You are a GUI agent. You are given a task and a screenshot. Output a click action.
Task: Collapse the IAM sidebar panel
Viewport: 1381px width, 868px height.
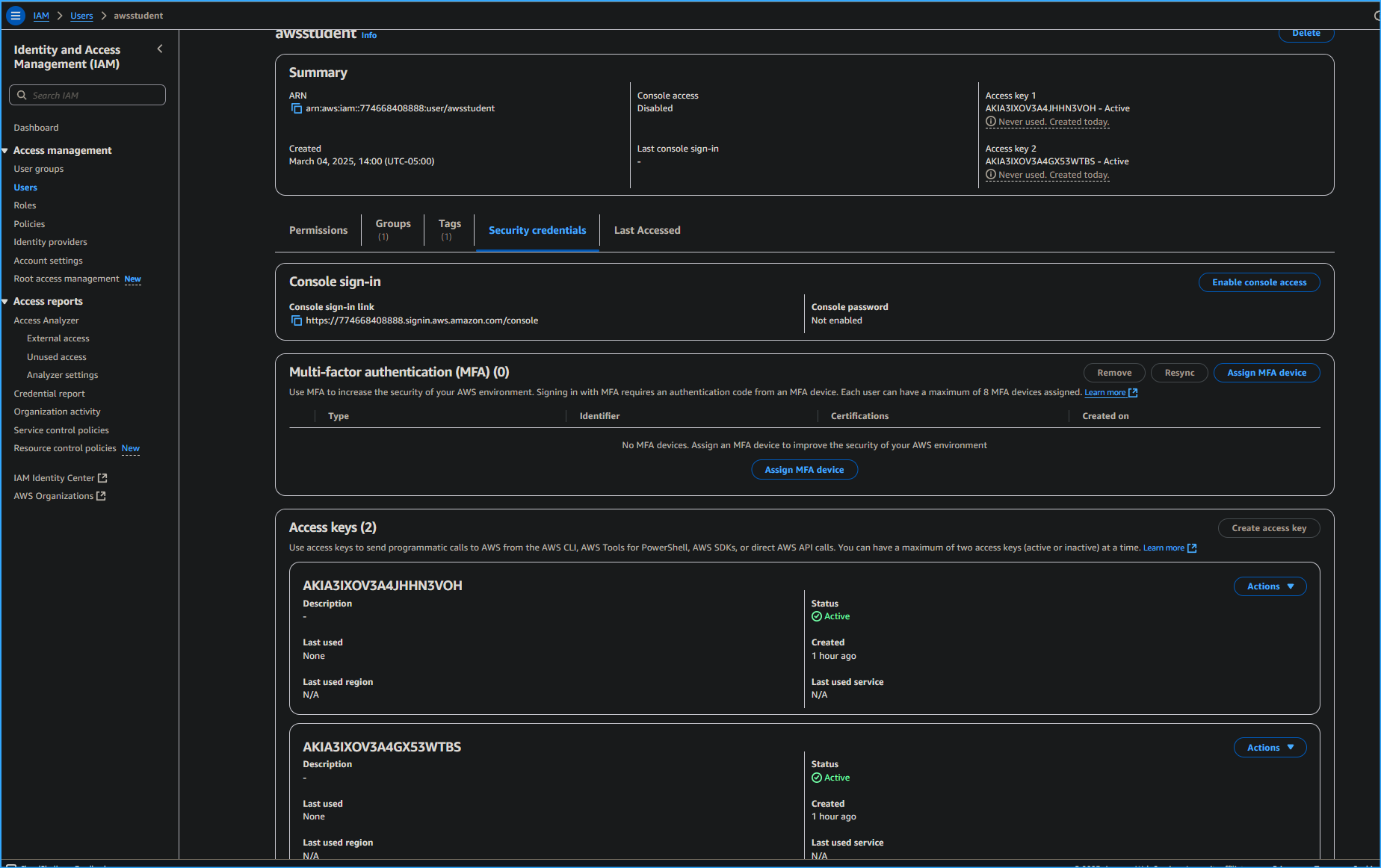[x=159, y=48]
